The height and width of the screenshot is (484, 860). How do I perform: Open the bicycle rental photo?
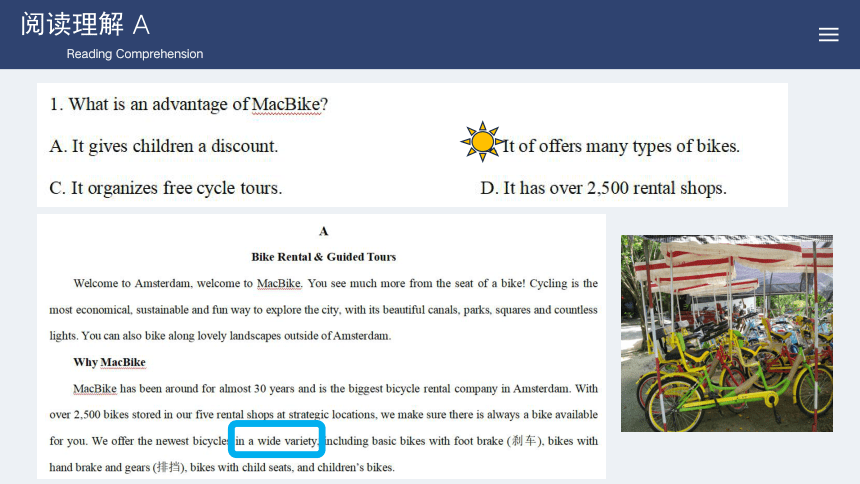click(x=727, y=333)
